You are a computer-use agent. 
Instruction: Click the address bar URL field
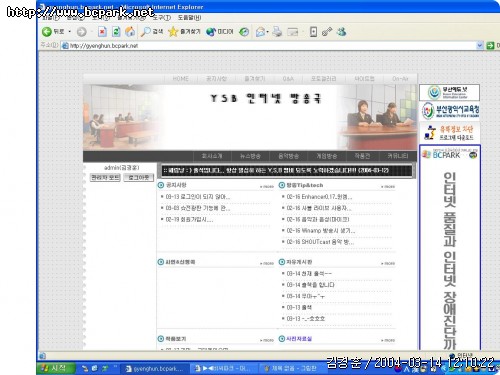(268, 46)
